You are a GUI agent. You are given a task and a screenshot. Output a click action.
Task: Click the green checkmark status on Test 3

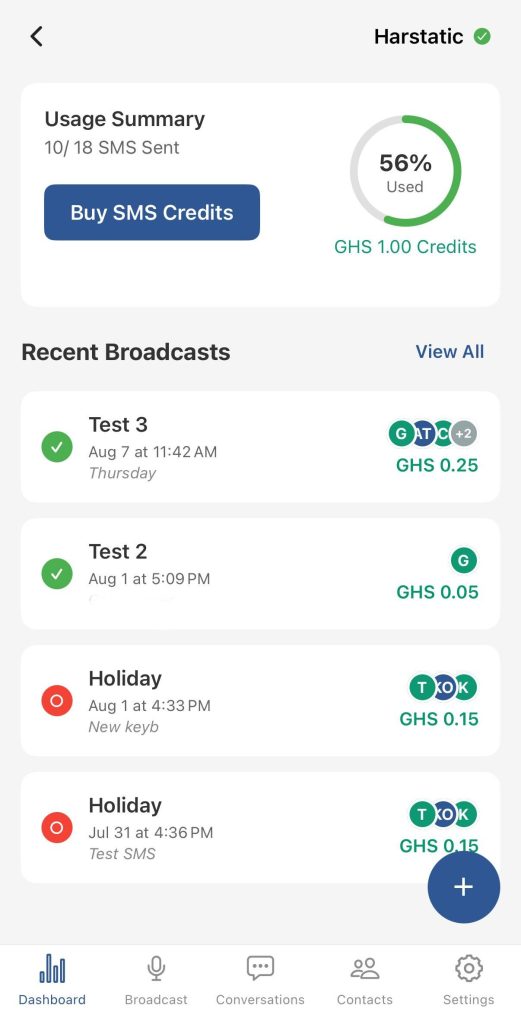pyautogui.click(x=57, y=447)
